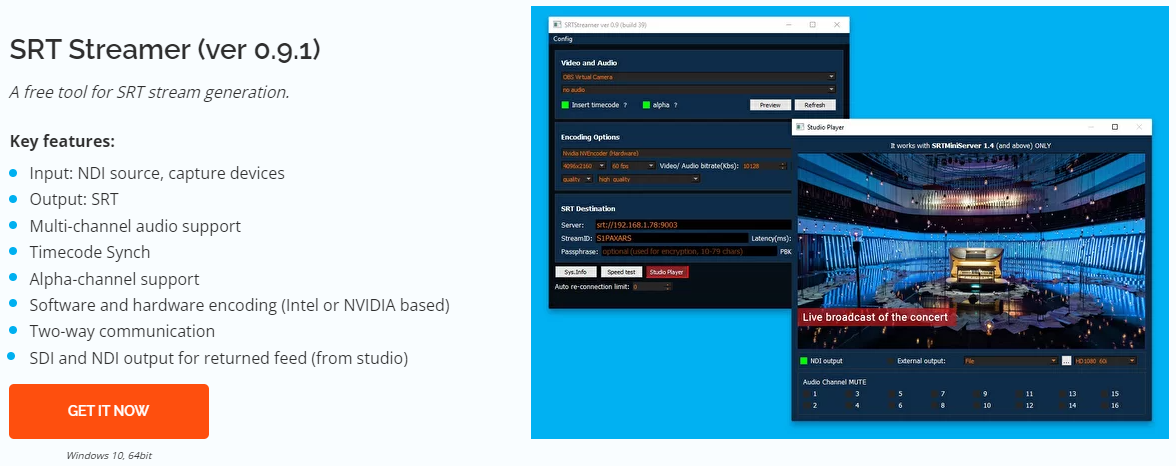
Task: Minimize the SRTStreamer window
Action: click(x=788, y=25)
